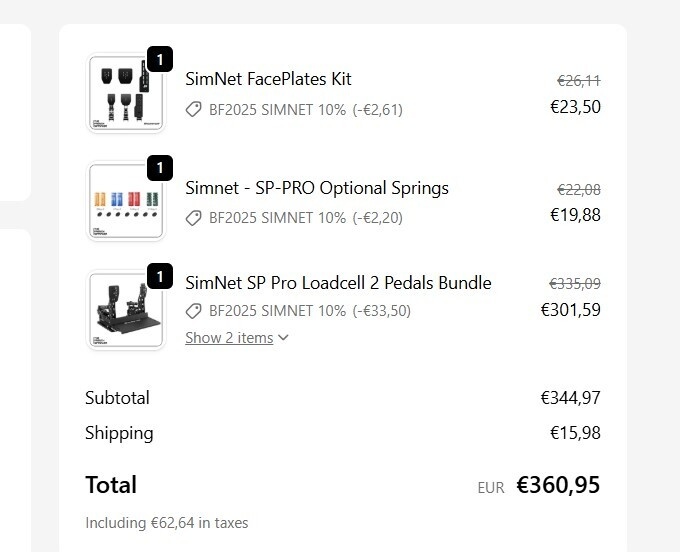This screenshot has height=552, width=680.
Task: Open the SP-PRO Optional Springs product image
Action: 124,201
